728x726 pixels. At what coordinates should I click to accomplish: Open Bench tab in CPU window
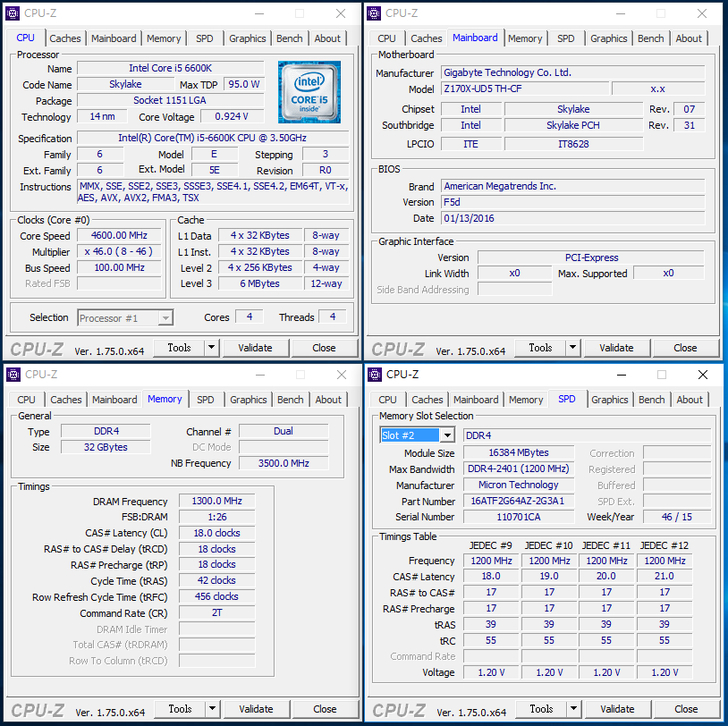[289, 39]
